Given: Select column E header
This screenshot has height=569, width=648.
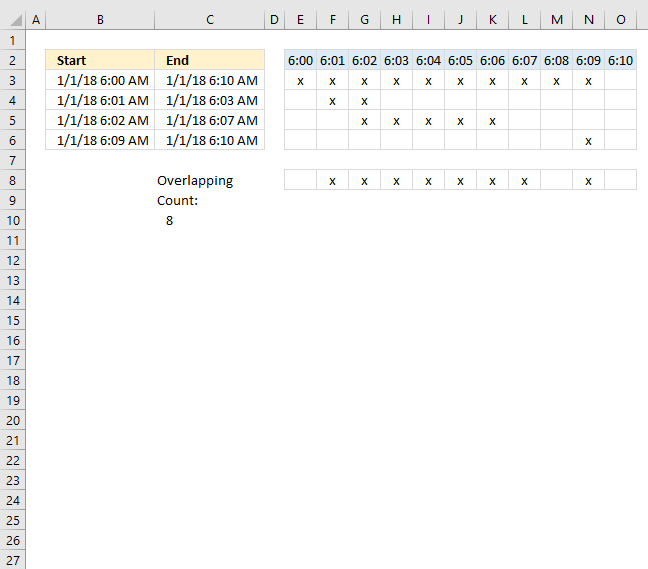Looking at the screenshot, I should click(300, 19).
